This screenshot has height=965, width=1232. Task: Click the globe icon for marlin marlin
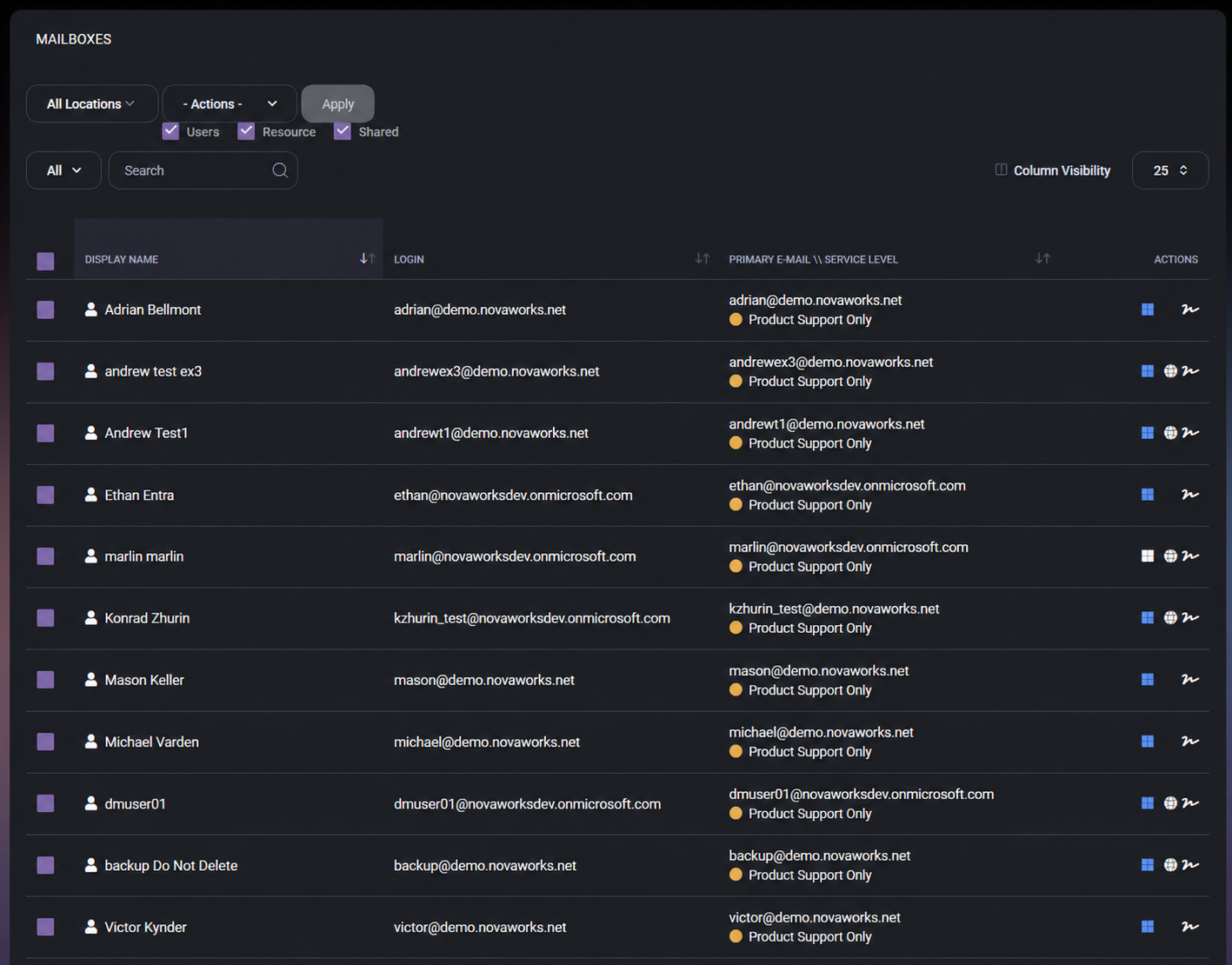coord(1170,556)
